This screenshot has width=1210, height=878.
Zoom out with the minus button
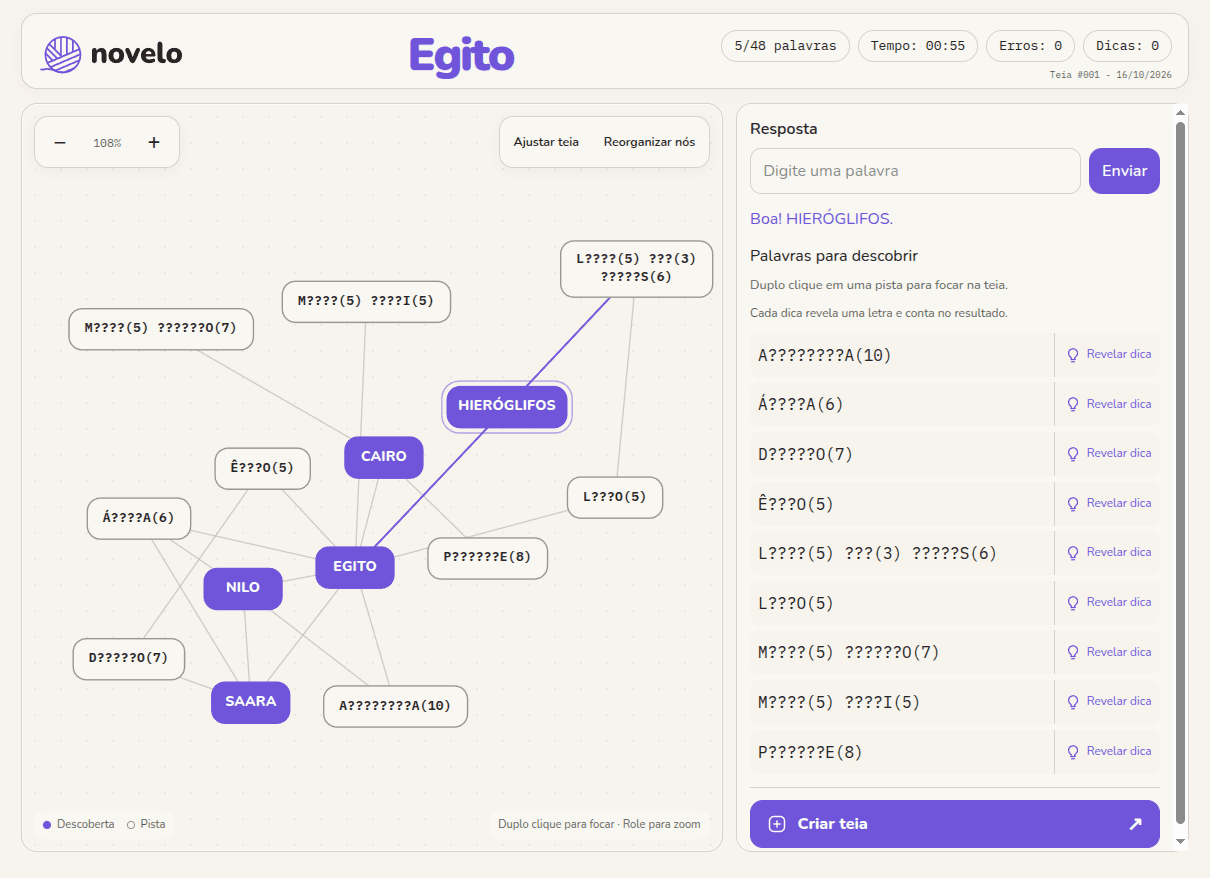coord(60,143)
